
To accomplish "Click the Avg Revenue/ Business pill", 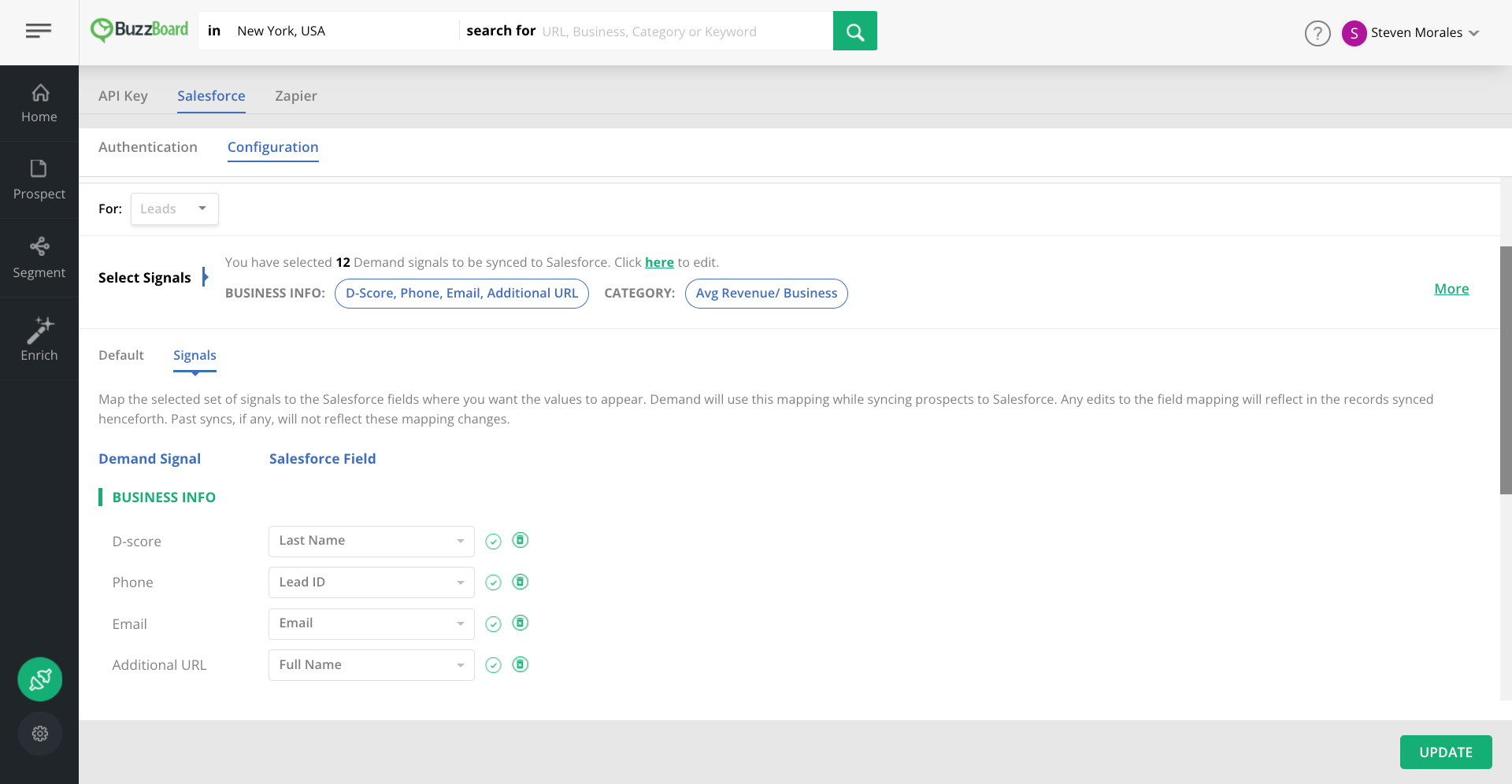I will click(x=766, y=293).
